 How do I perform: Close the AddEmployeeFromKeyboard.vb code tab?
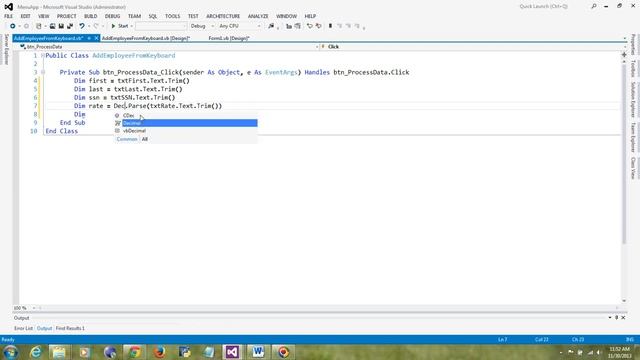tap(96, 38)
